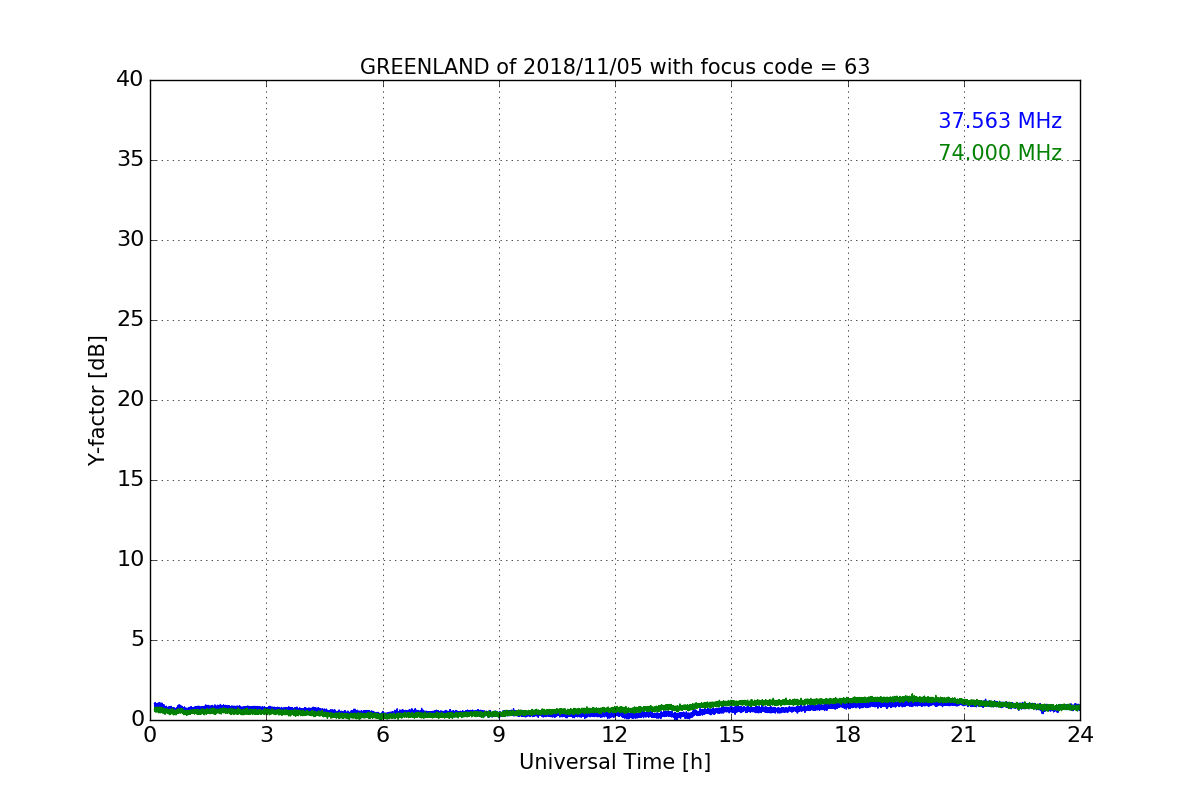
Task: Click the x-axis tick label 24
Action: 1080,735
